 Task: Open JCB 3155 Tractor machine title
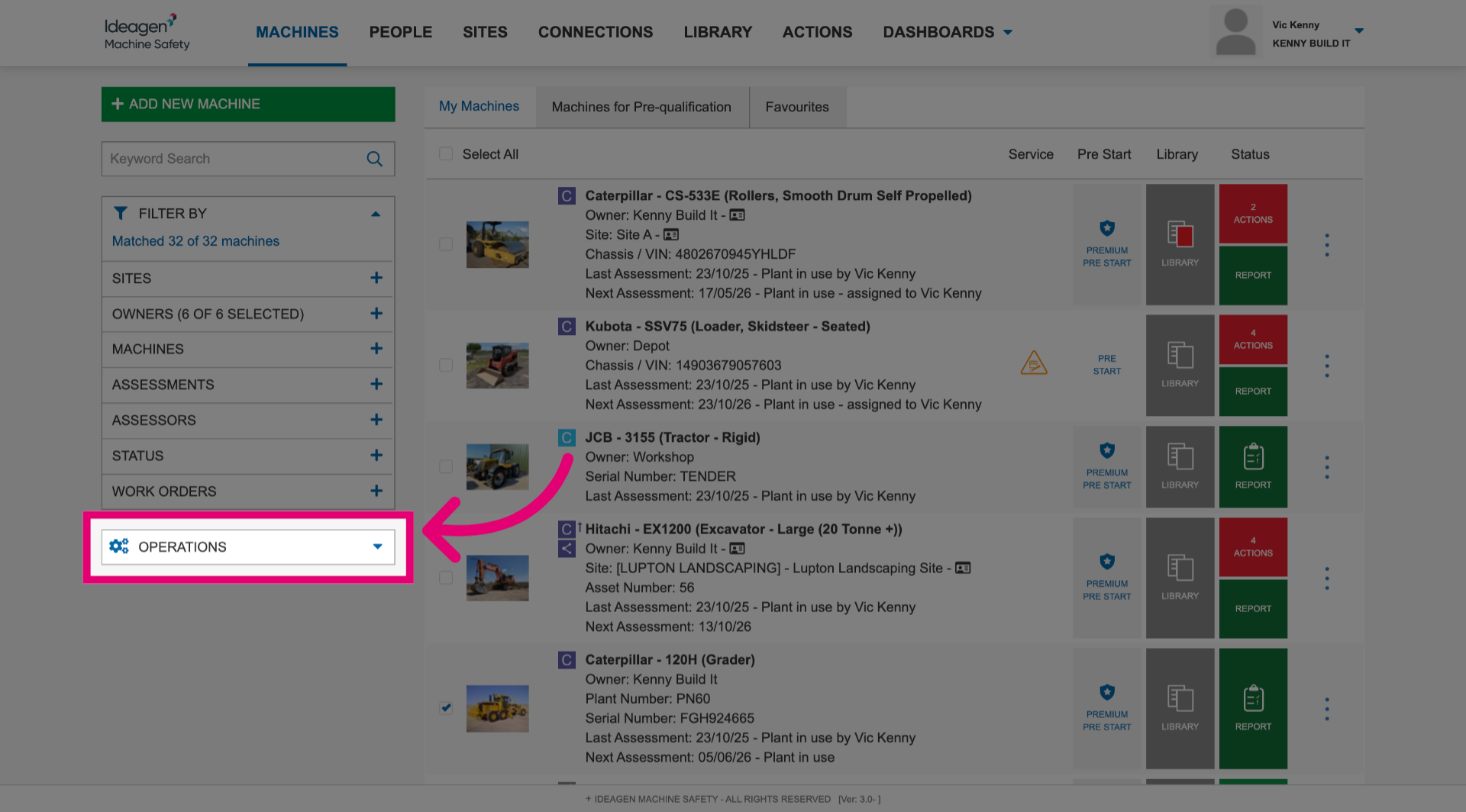click(673, 437)
